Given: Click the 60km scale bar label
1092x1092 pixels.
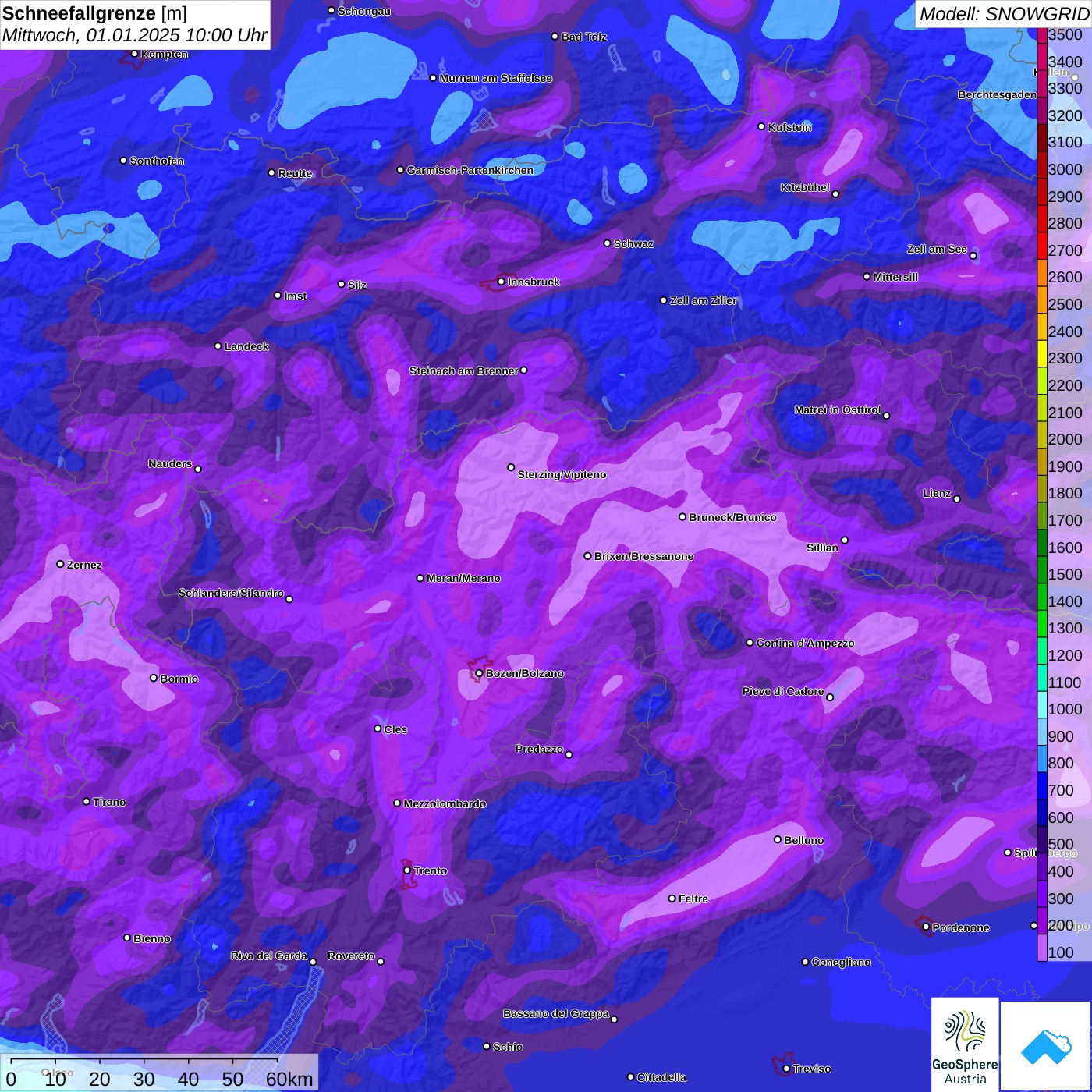Looking at the screenshot, I should pyautogui.click(x=289, y=1080).
